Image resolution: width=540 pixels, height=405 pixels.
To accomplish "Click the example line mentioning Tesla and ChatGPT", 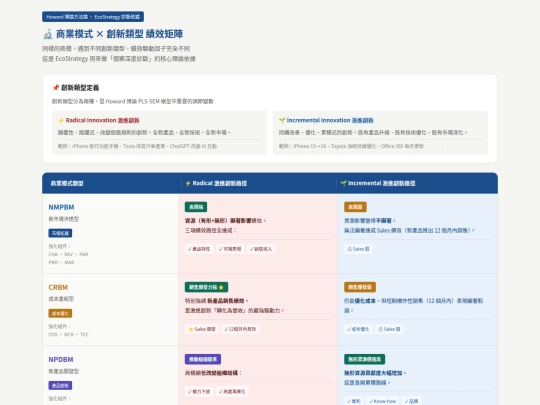I will coord(137,146).
